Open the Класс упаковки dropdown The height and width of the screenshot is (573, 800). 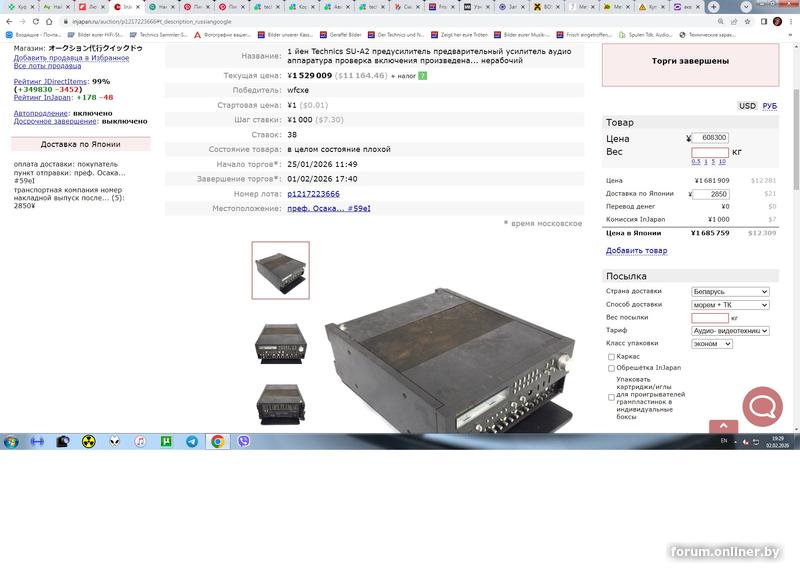click(x=712, y=344)
